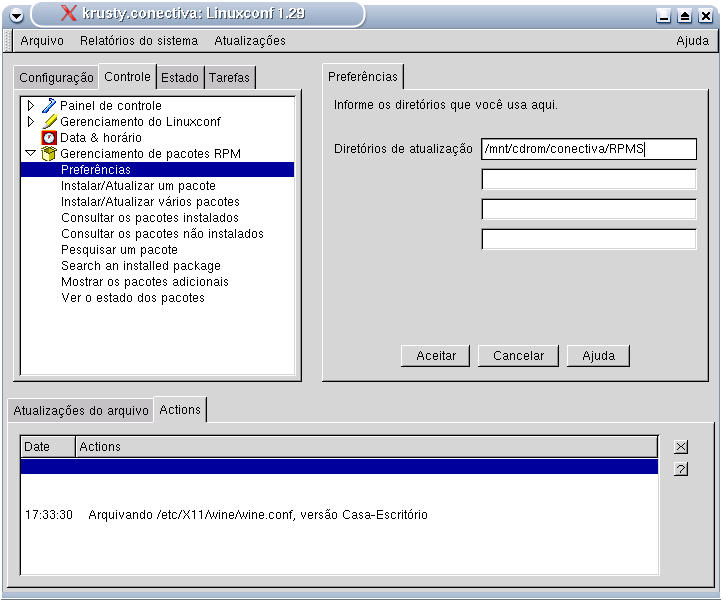Switch to the Tarefas tab
Screen dimensions: 723x600
(229, 77)
